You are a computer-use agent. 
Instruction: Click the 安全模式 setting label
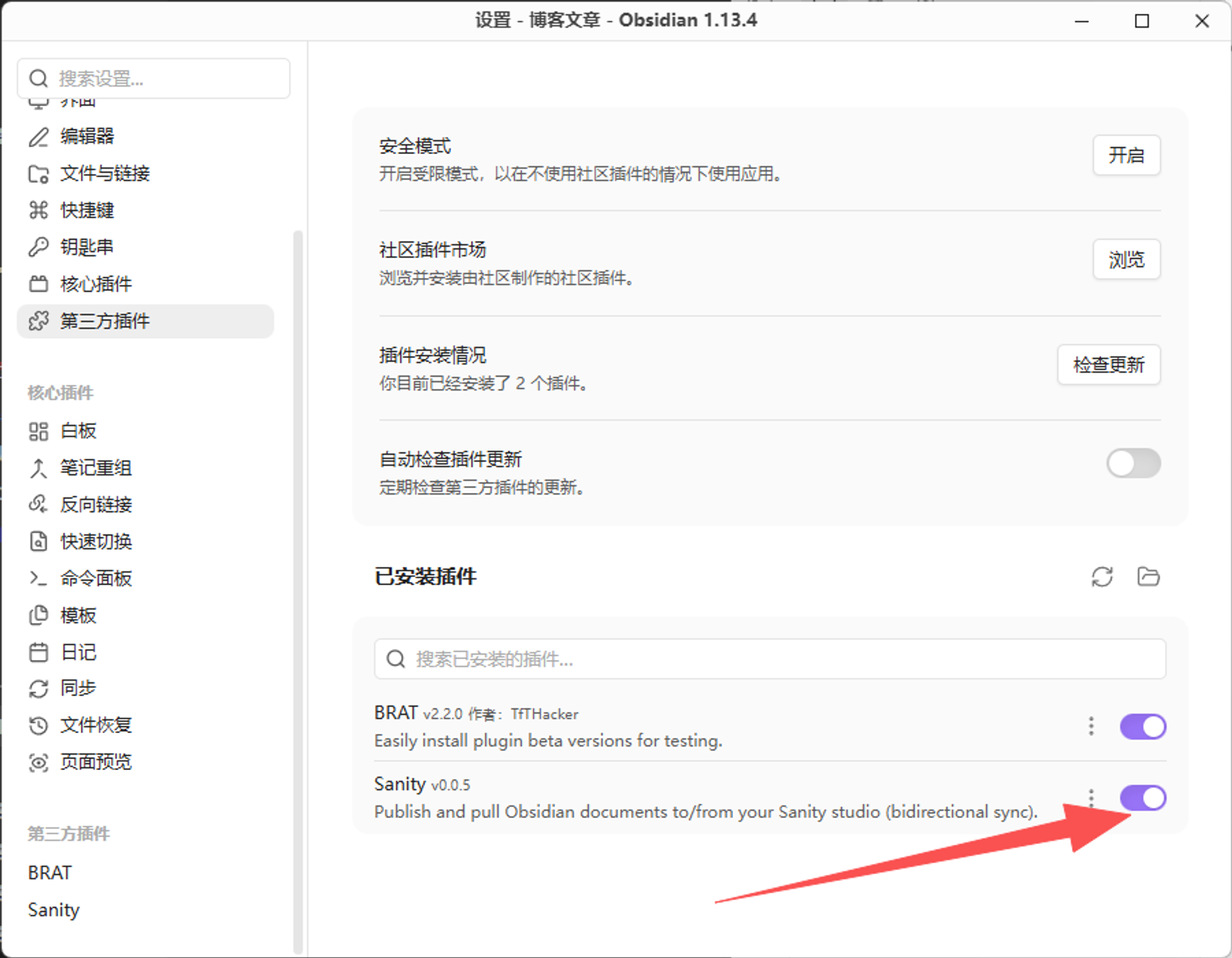(415, 146)
